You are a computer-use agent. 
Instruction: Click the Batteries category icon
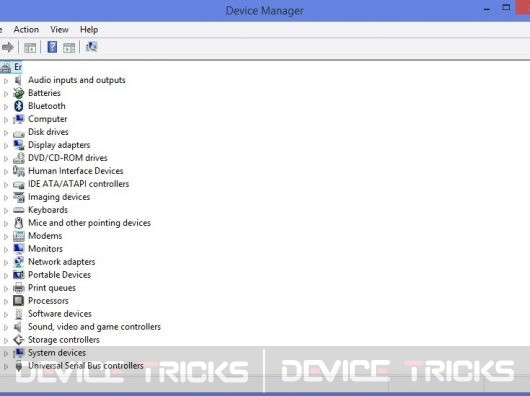click(x=19, y=93)
